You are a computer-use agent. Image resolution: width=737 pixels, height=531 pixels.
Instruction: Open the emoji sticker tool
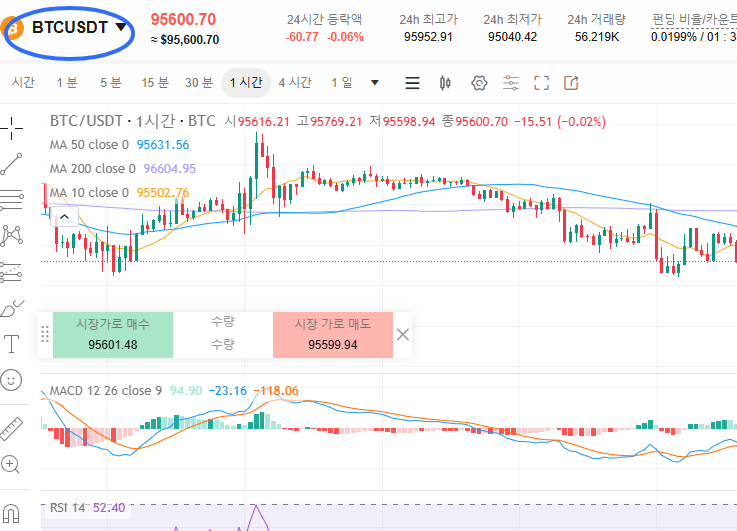click(x=12, y=380)
